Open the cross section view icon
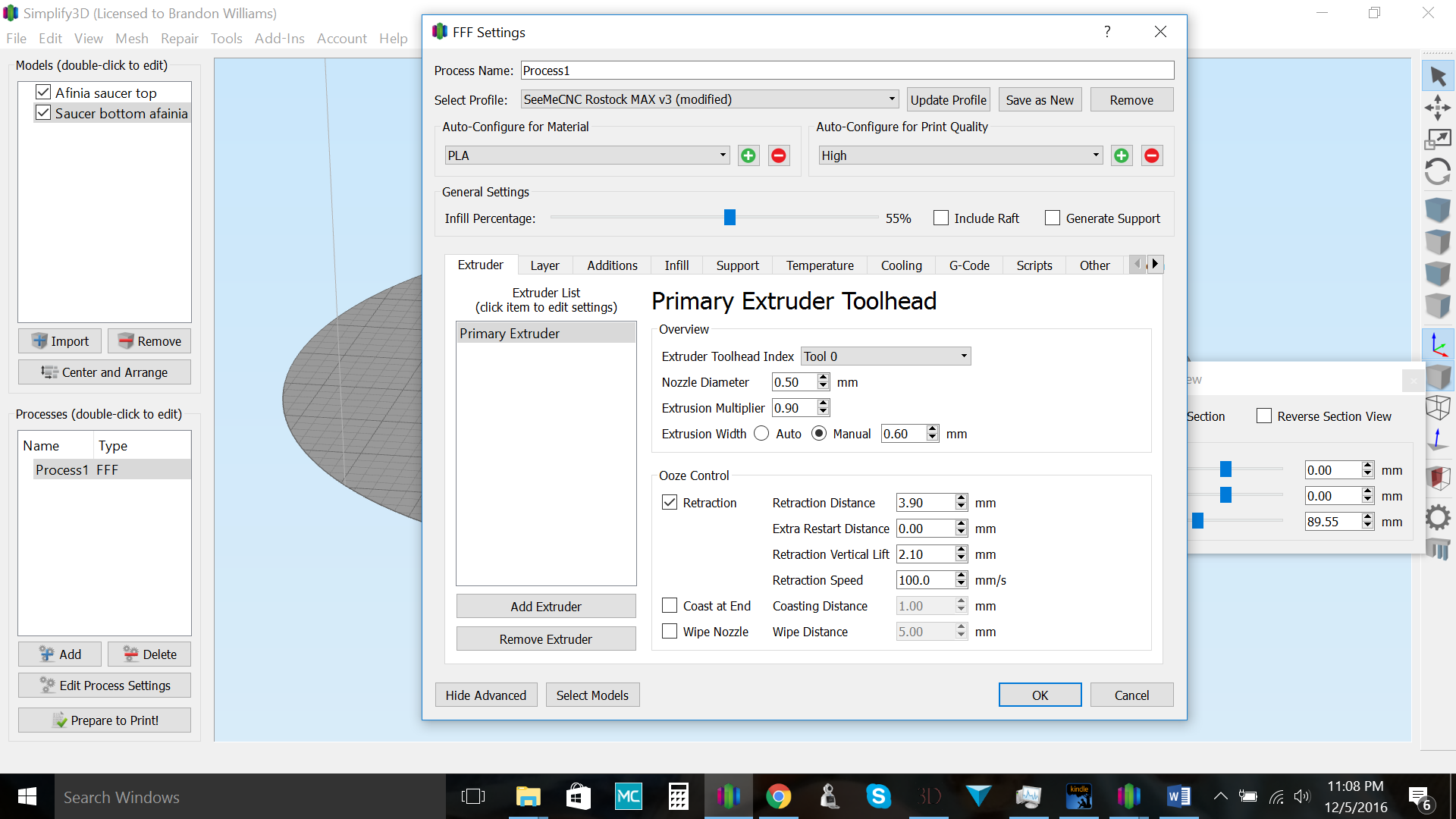This screenshot has height=819, width=1456. click(x=1438, y=478)
